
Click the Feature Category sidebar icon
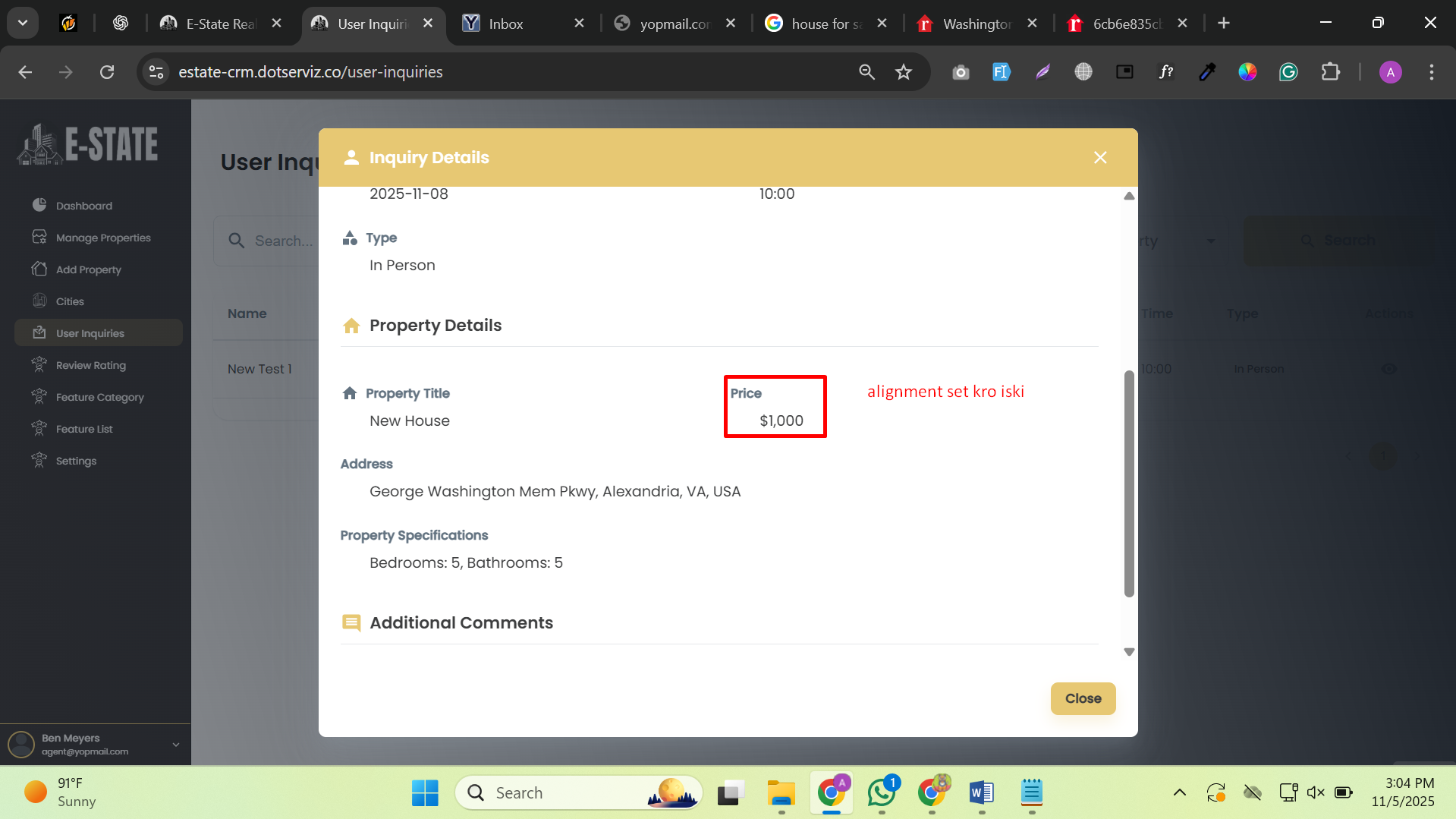coord(39,397)
